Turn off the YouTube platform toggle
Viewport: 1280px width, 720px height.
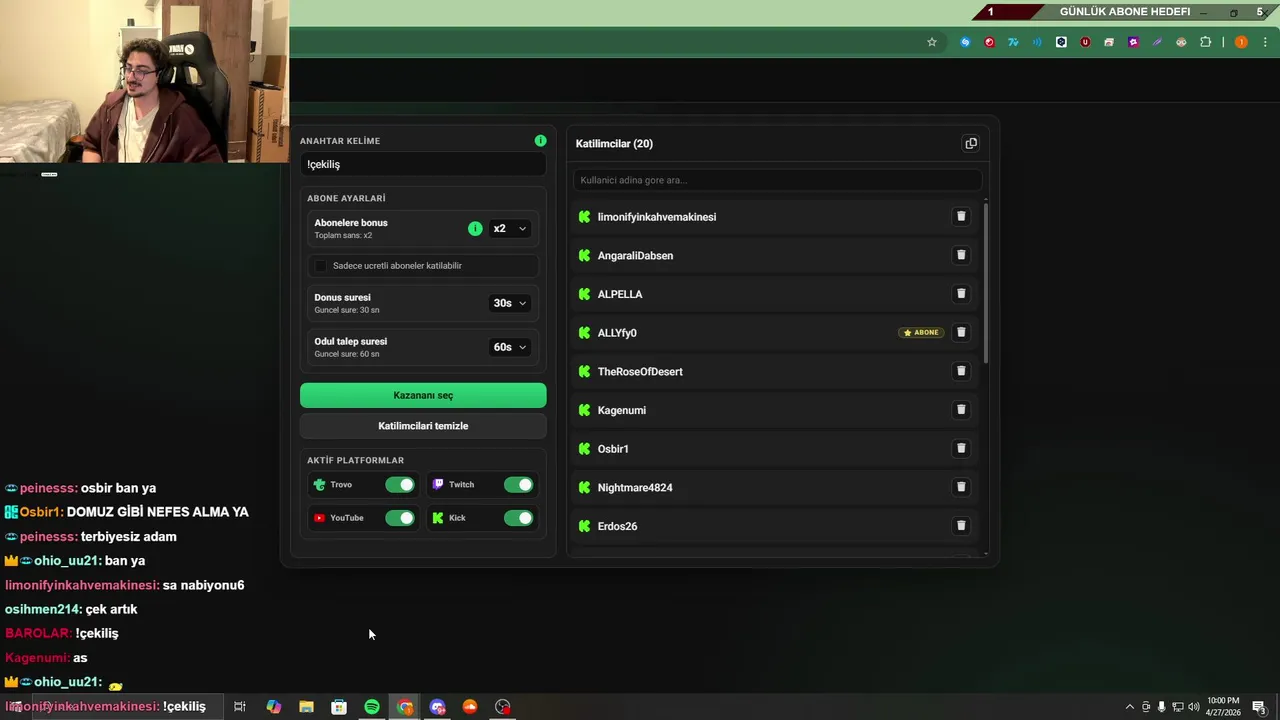point(400,518)
